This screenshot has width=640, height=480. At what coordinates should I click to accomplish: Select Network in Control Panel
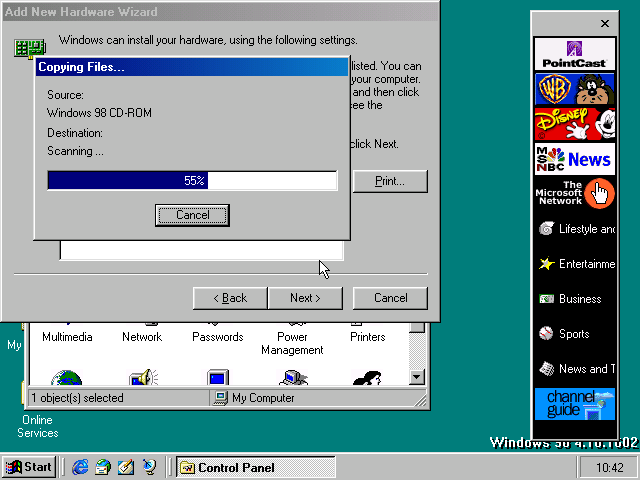pyautogui.click(x=142, y=337)
